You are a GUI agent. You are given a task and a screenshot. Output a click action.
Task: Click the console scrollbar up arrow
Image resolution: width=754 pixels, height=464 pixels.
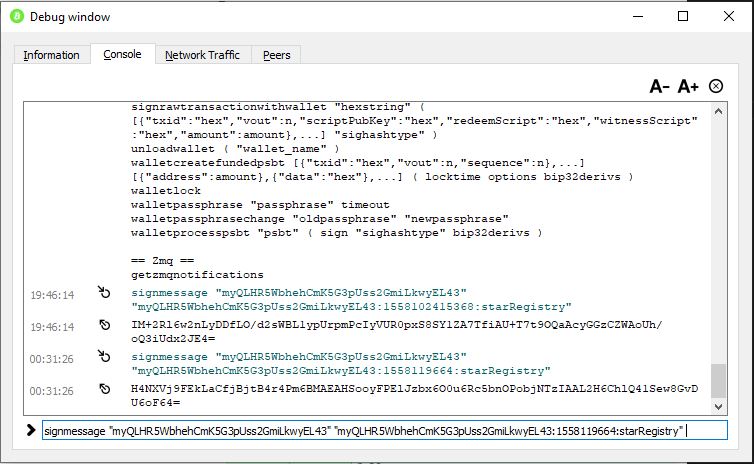pos(718,111)
